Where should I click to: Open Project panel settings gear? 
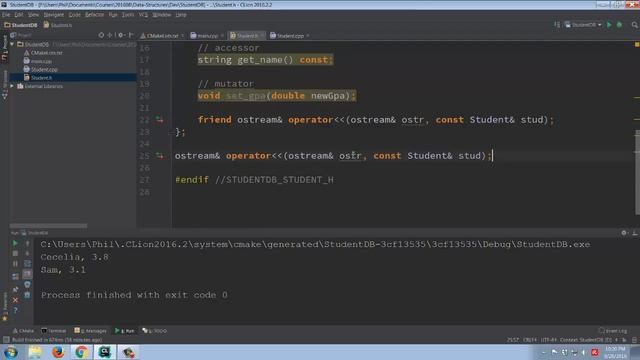click(x=121, y=35)
